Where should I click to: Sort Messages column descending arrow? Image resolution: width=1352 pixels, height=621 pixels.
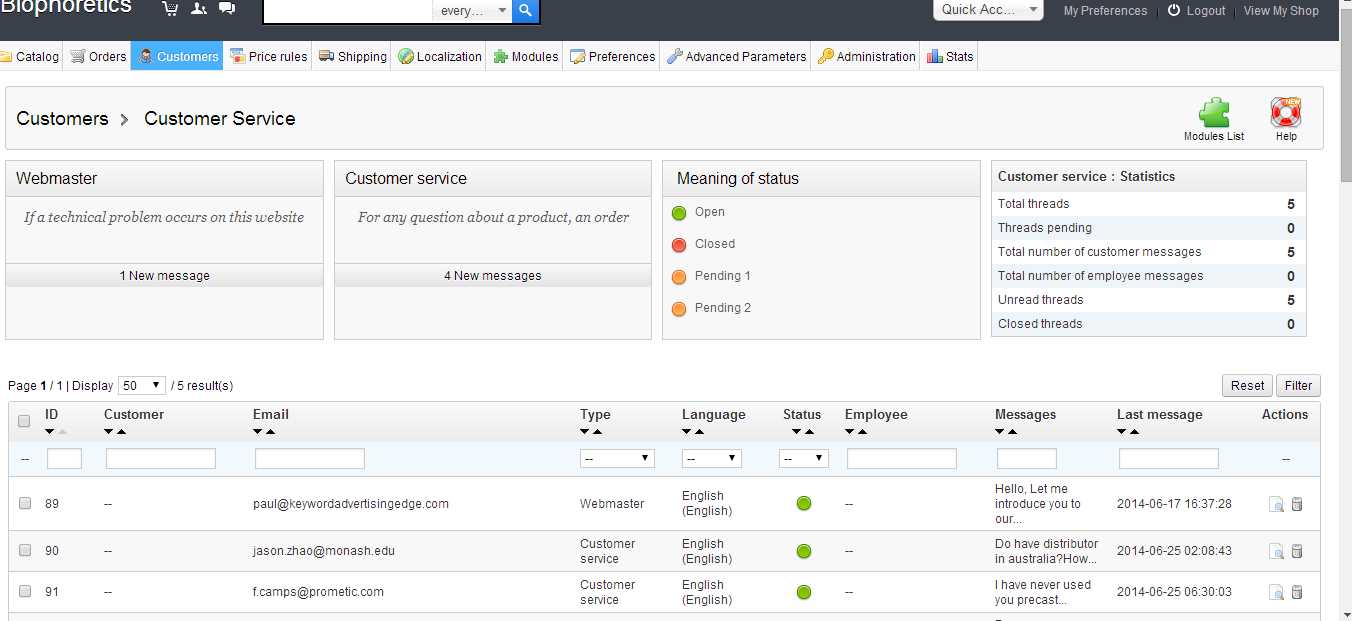[1000, 432]
